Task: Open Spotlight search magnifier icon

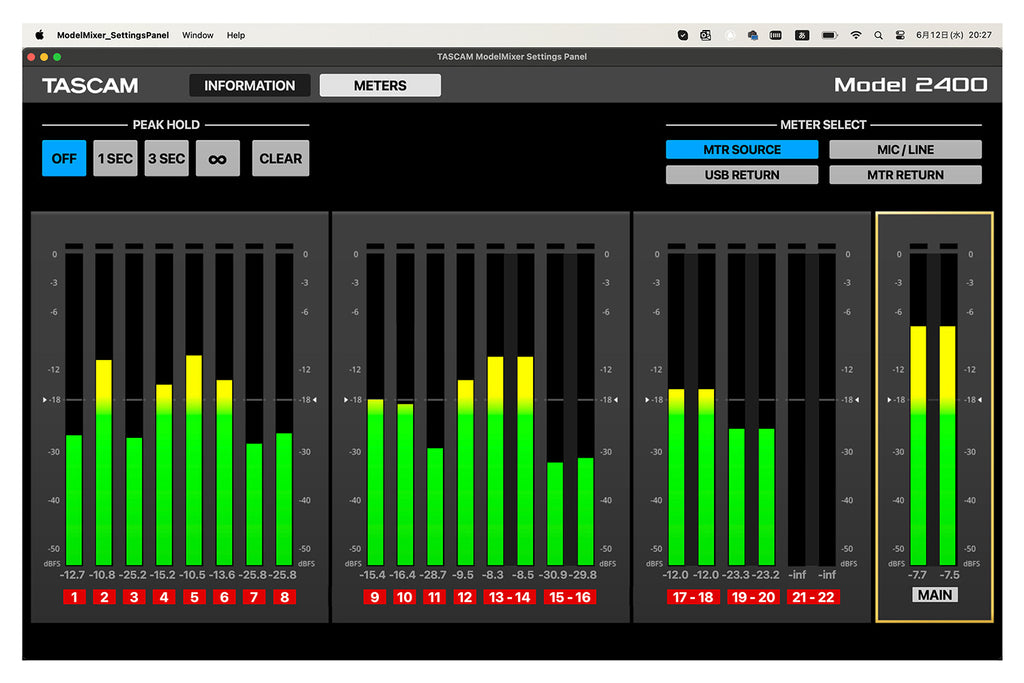Action: tap(878, 35)
